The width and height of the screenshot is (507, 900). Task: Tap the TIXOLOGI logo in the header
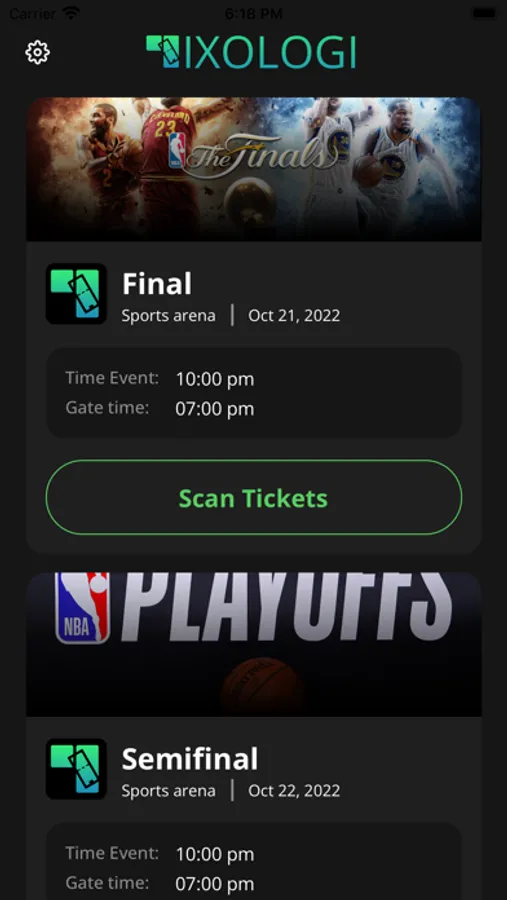click(251, 52)
